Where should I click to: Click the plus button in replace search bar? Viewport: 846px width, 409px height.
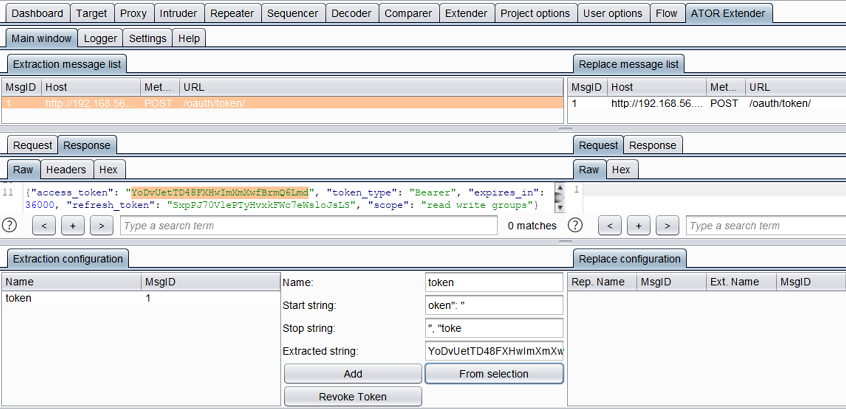tap(638, 226)
